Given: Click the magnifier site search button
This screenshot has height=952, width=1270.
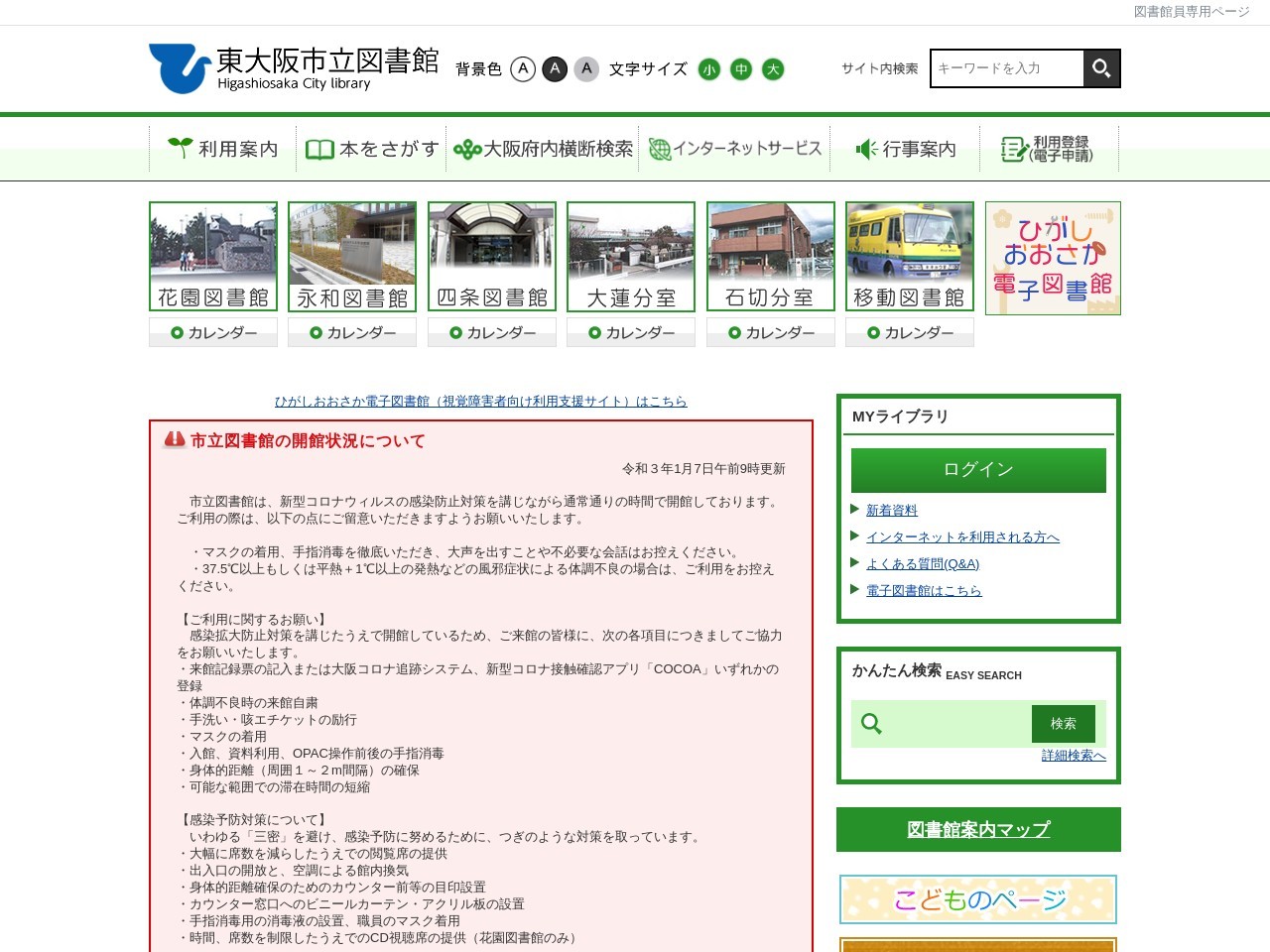Looking at the screenshot, I should tap(1101, 68).
